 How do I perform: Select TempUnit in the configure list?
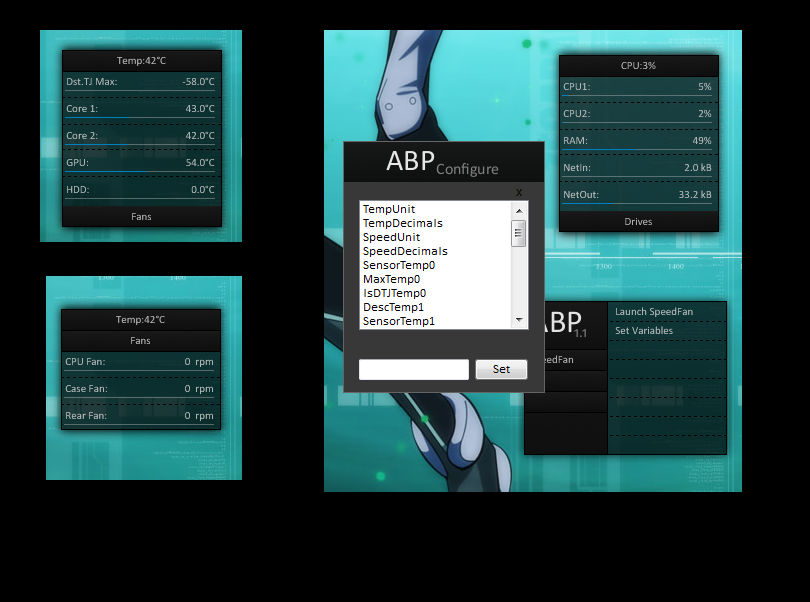(390, 209)
